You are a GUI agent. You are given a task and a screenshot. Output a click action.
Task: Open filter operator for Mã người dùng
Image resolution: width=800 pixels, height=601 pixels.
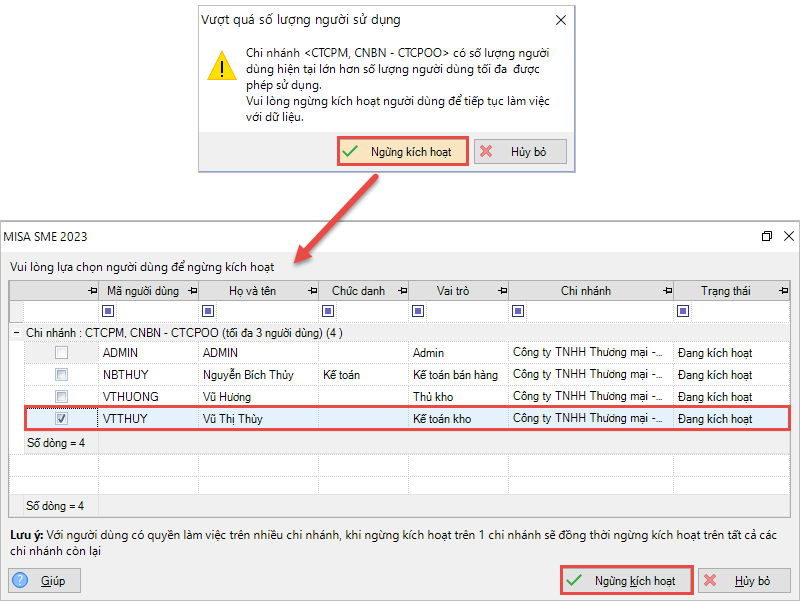pos(109,311)
